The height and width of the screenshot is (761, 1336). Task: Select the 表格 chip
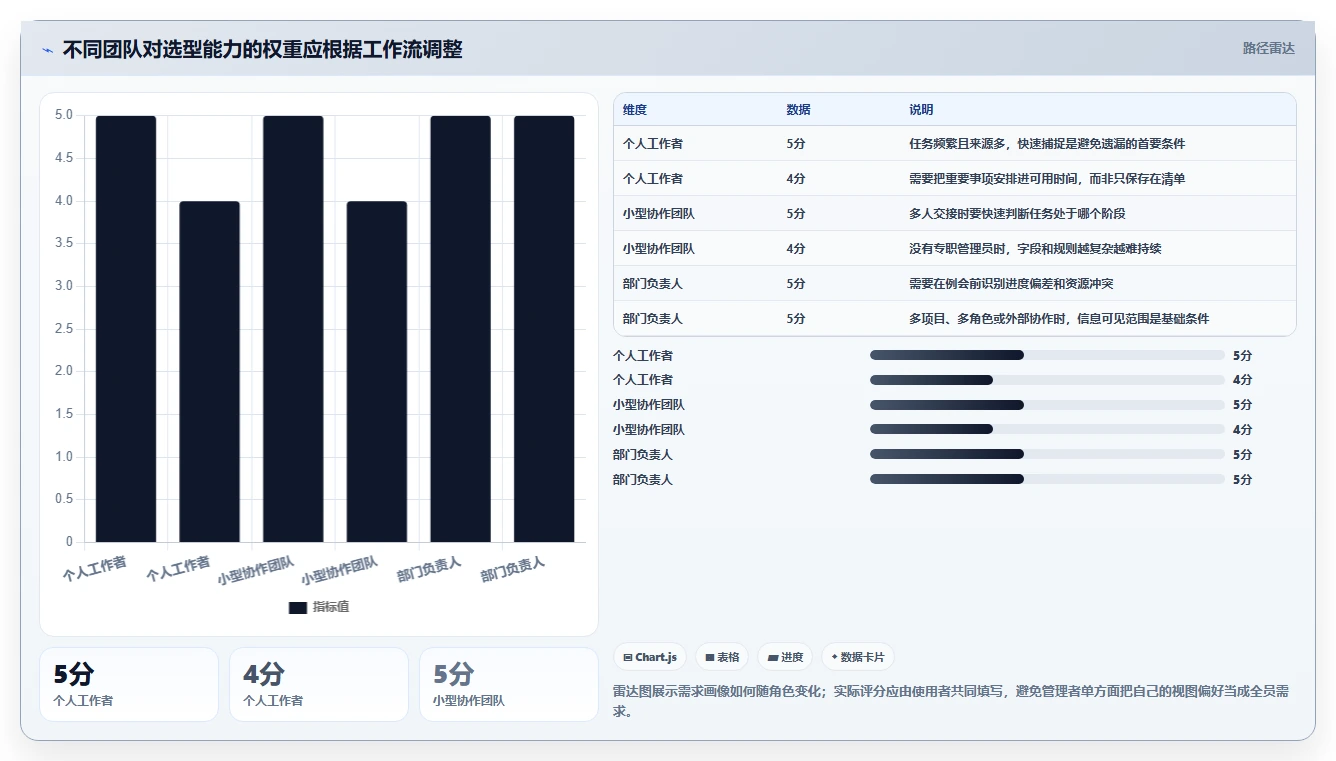point(722,657)
